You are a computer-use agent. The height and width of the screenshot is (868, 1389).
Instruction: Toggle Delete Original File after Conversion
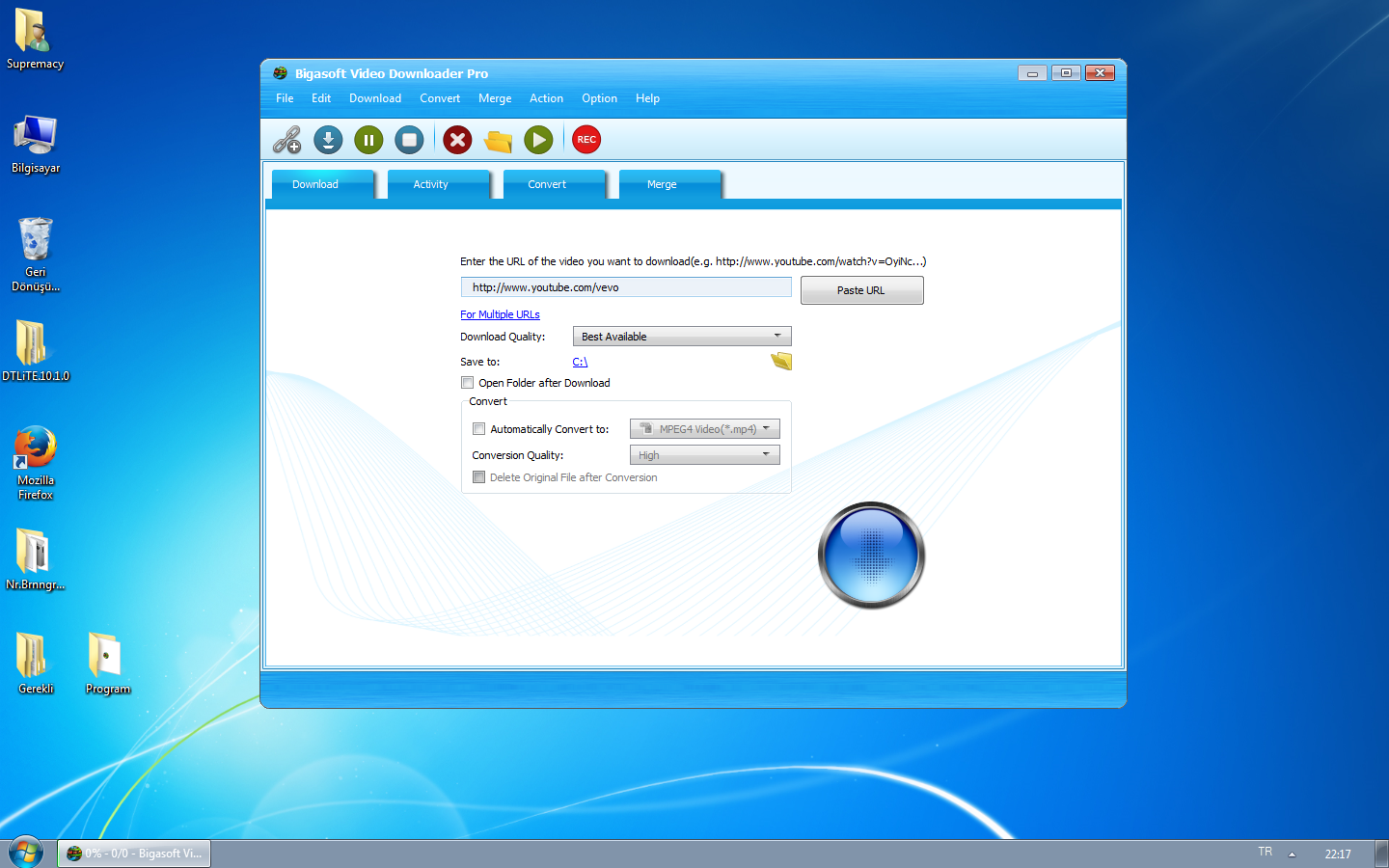pos(478,477)
